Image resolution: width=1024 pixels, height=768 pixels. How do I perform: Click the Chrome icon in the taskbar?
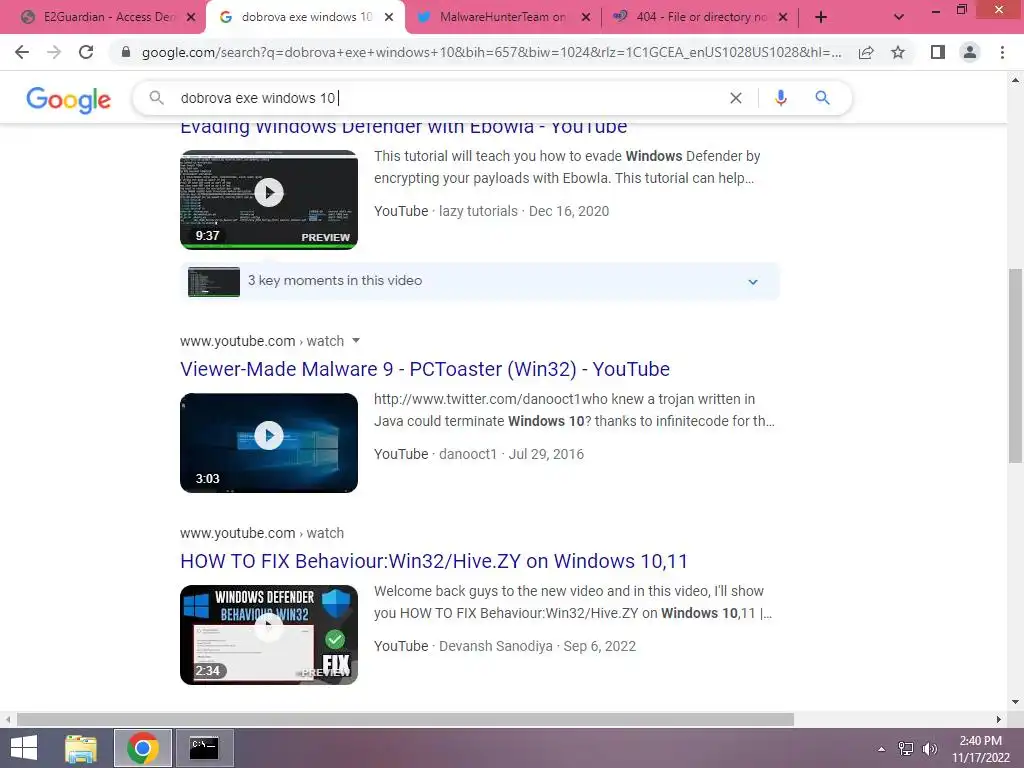(143, 748)
